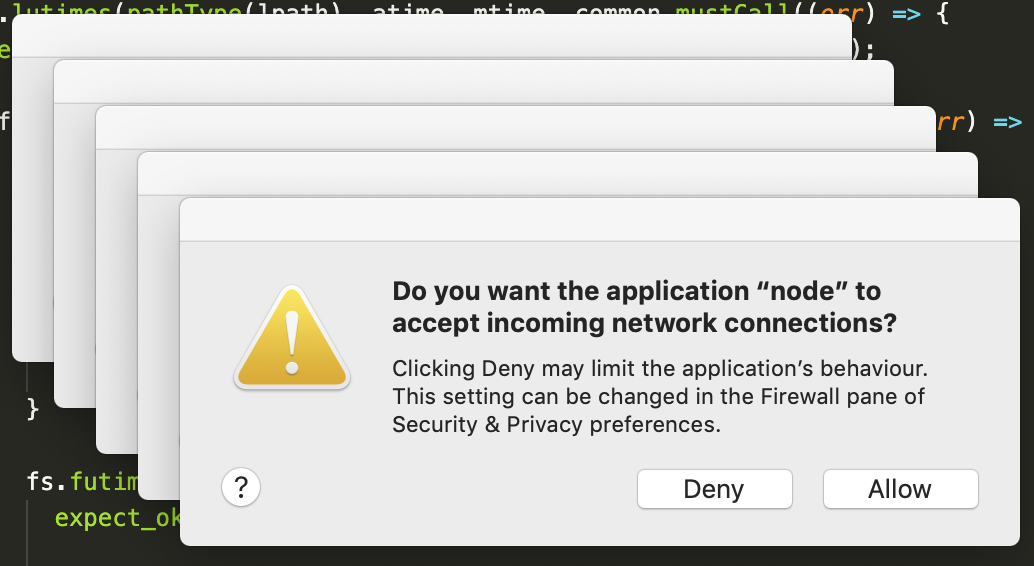This screenshot has width=1034, height=566.
Task: Open help with the question mark button
Action: (241, 488)
